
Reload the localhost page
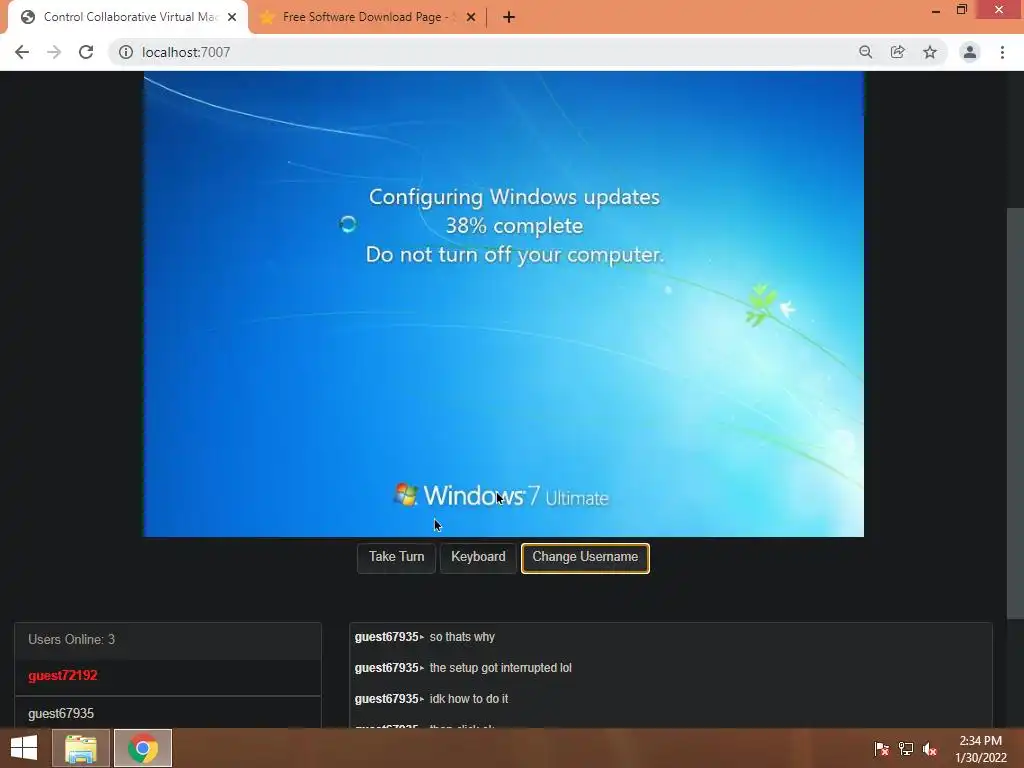86,52
